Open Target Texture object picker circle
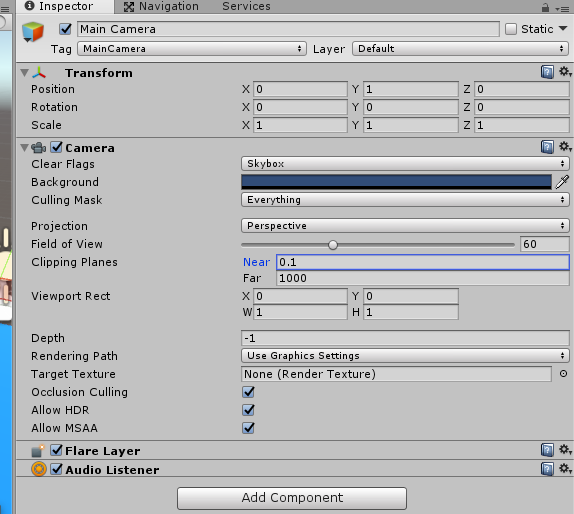 (x=563, y=374)
